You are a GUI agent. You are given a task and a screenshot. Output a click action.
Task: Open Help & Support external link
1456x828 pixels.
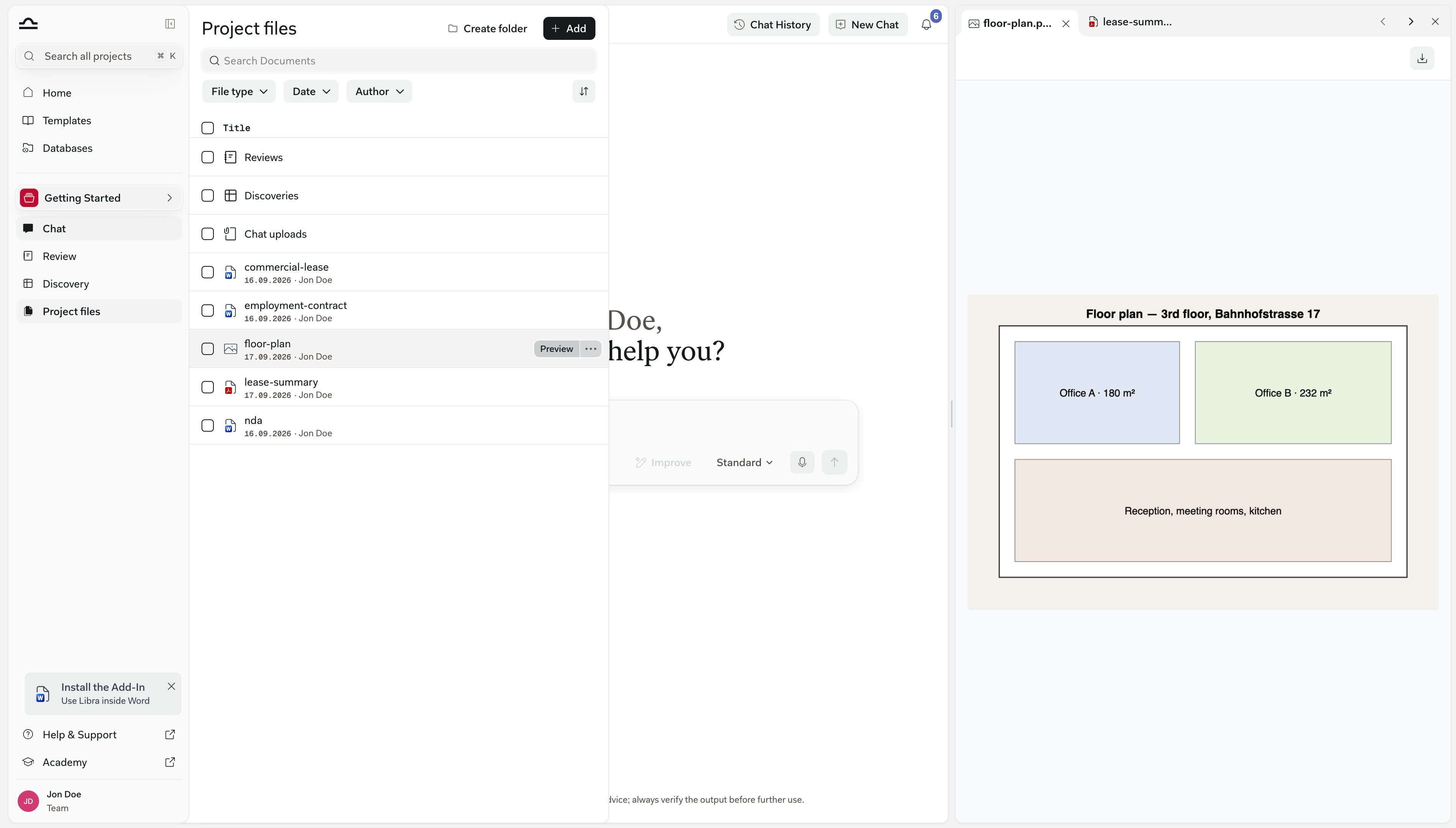coord(99,735)
